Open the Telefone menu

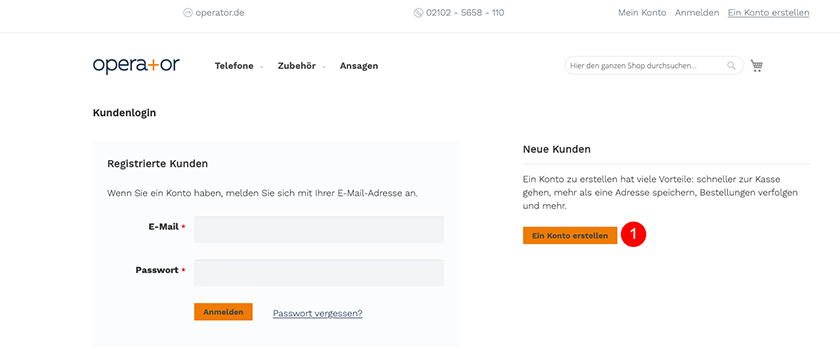234,66
